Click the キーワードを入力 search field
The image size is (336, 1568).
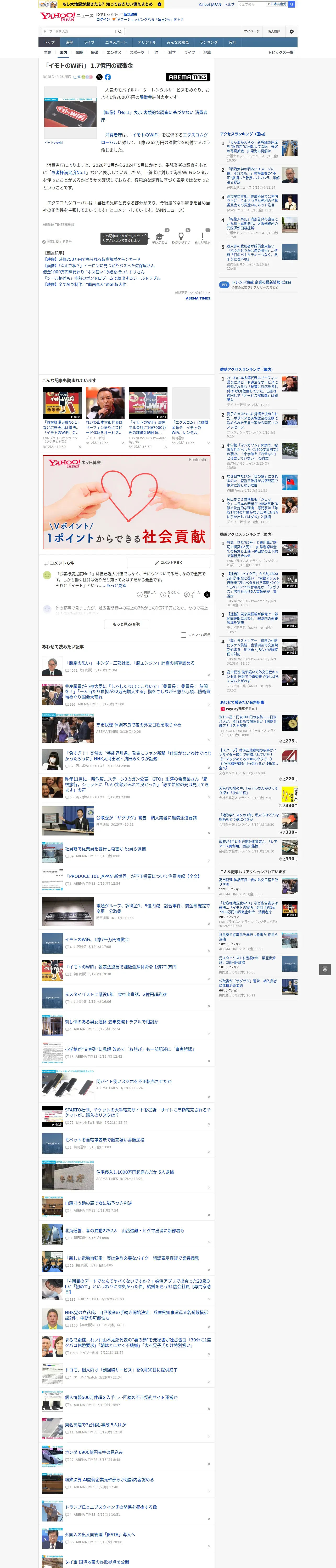pos(78,31)
